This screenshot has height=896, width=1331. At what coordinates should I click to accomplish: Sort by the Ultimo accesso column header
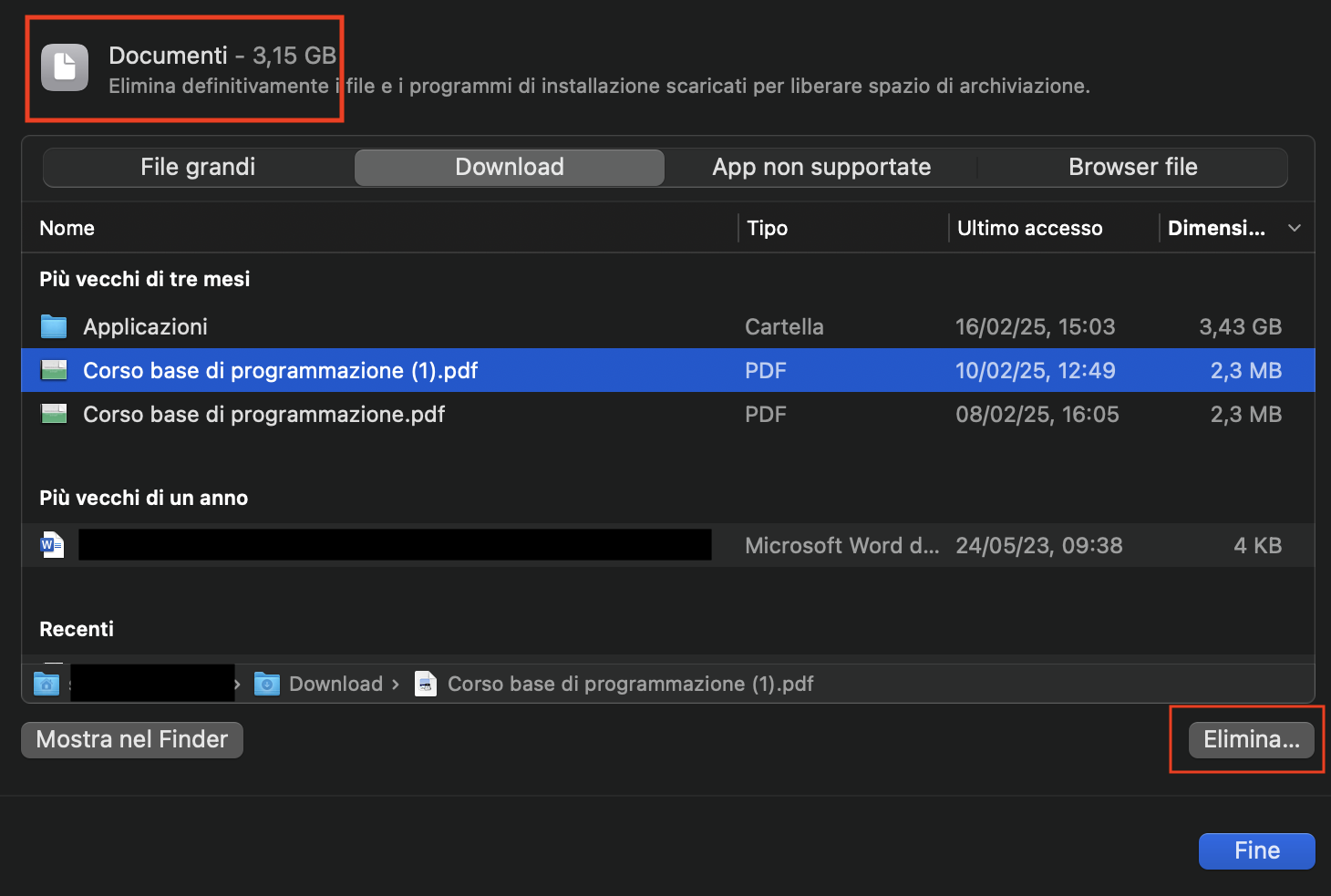point(1029,228)
